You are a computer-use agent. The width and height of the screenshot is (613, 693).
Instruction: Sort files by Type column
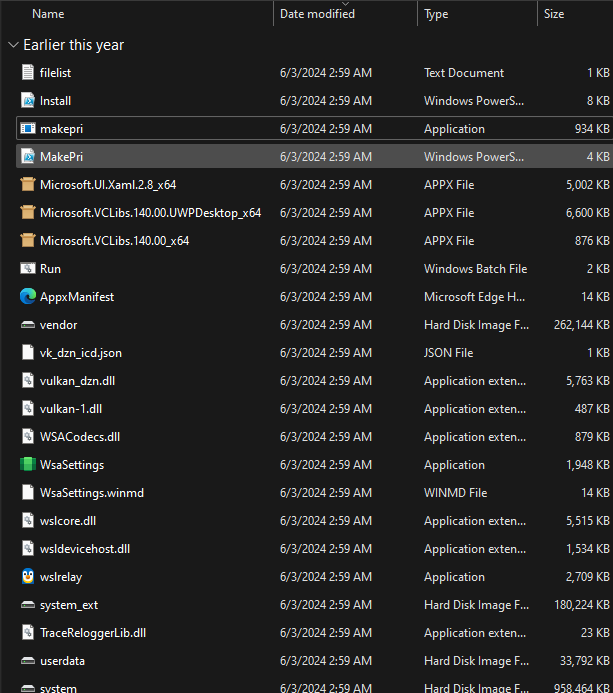436,14
